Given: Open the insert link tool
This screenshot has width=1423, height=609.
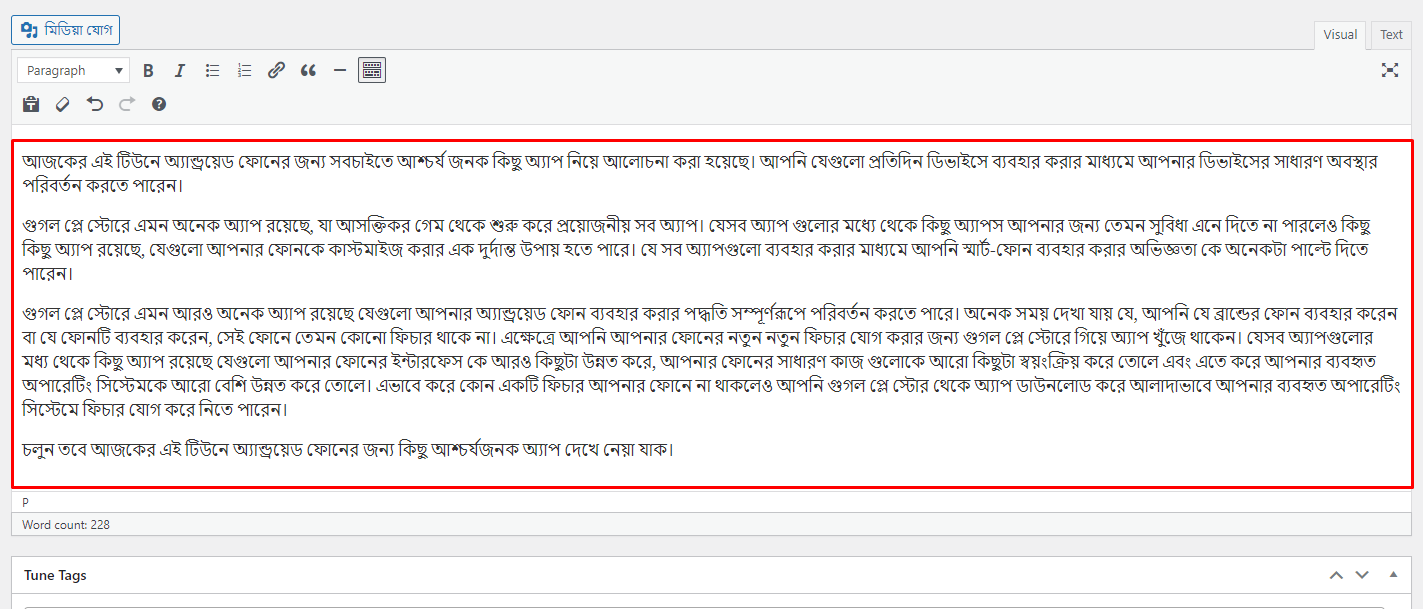Looking at the screenshot, I should point(276,69).
